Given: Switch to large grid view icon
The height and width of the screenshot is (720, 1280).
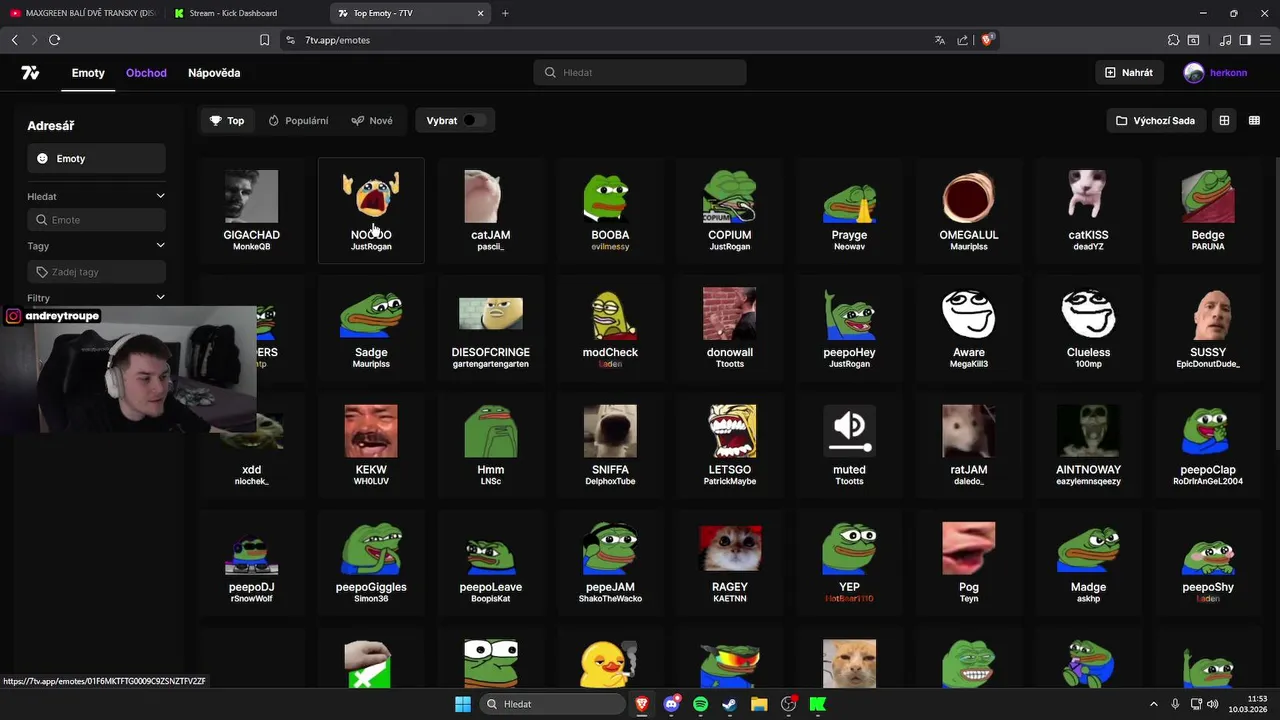Looking at the screenshot, I should tap(1224, 121).
